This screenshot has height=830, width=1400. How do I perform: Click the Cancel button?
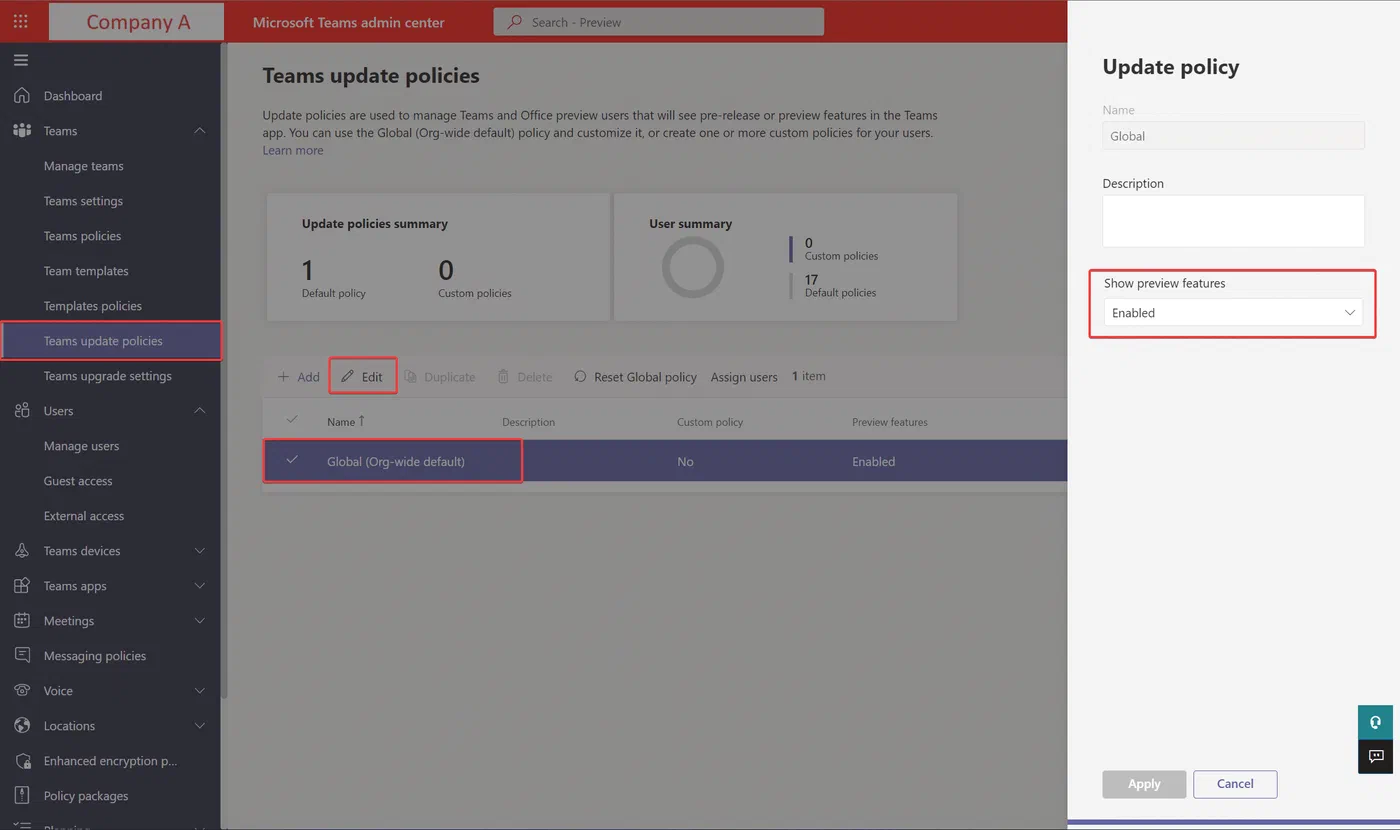click(x=1235, y=784)
